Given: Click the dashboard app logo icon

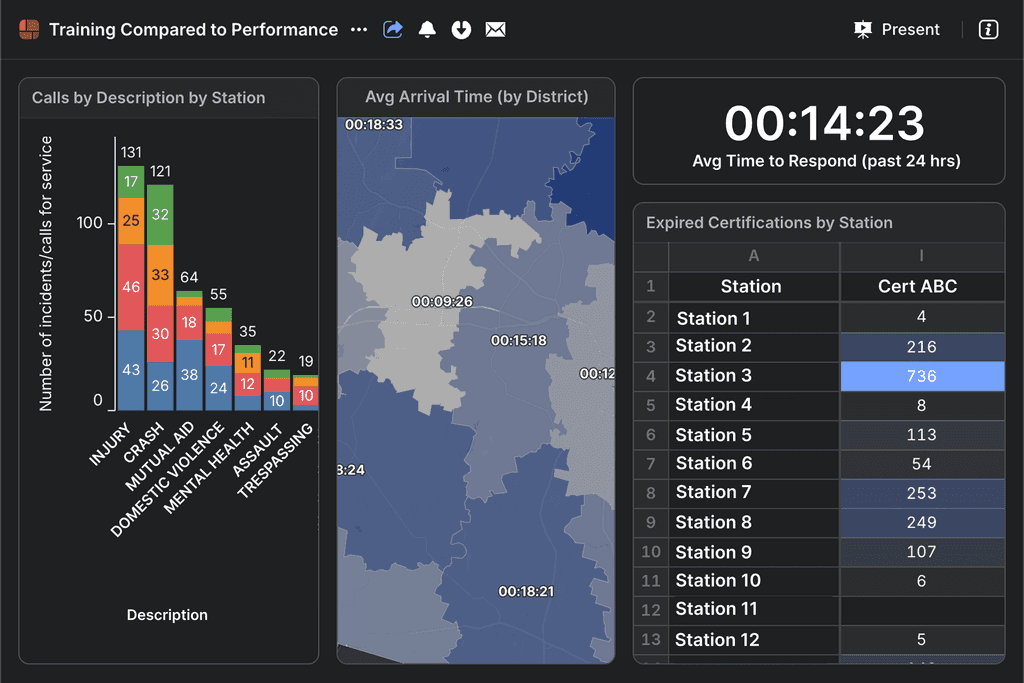Looking at the screenshot, I should pyautogui.click(x=29, y=30).
